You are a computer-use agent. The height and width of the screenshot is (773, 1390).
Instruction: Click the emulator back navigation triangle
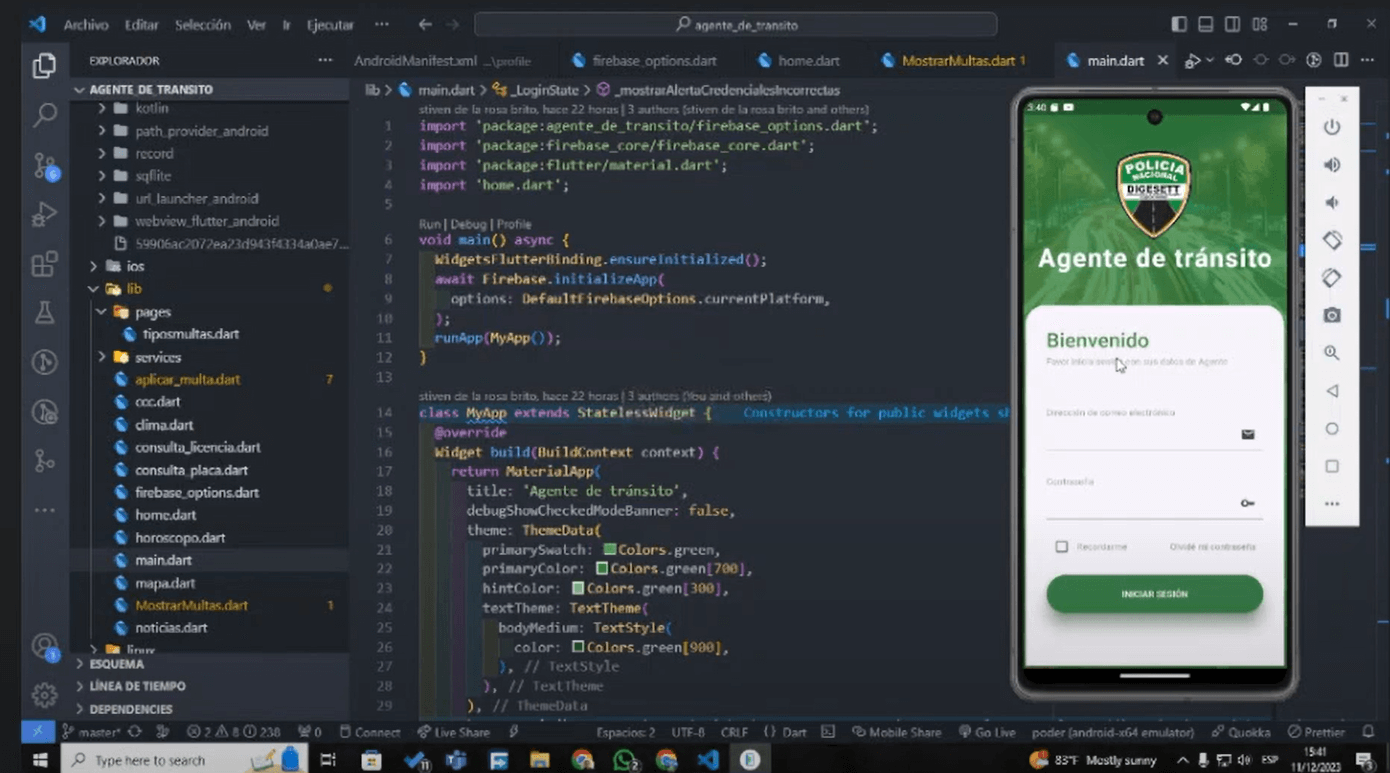click(x=1332, y=391)
